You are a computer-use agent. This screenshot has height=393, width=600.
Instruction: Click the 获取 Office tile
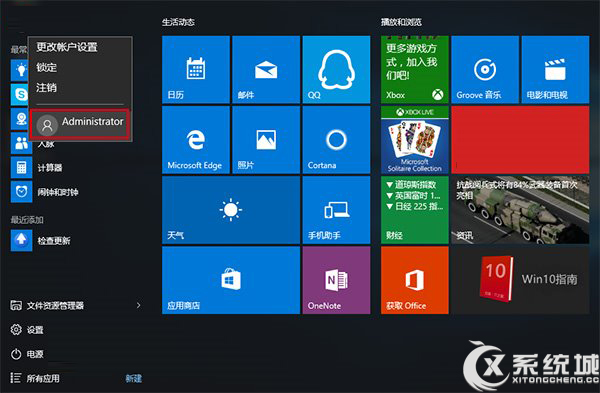pyautogui.click(x=414, y=280)
